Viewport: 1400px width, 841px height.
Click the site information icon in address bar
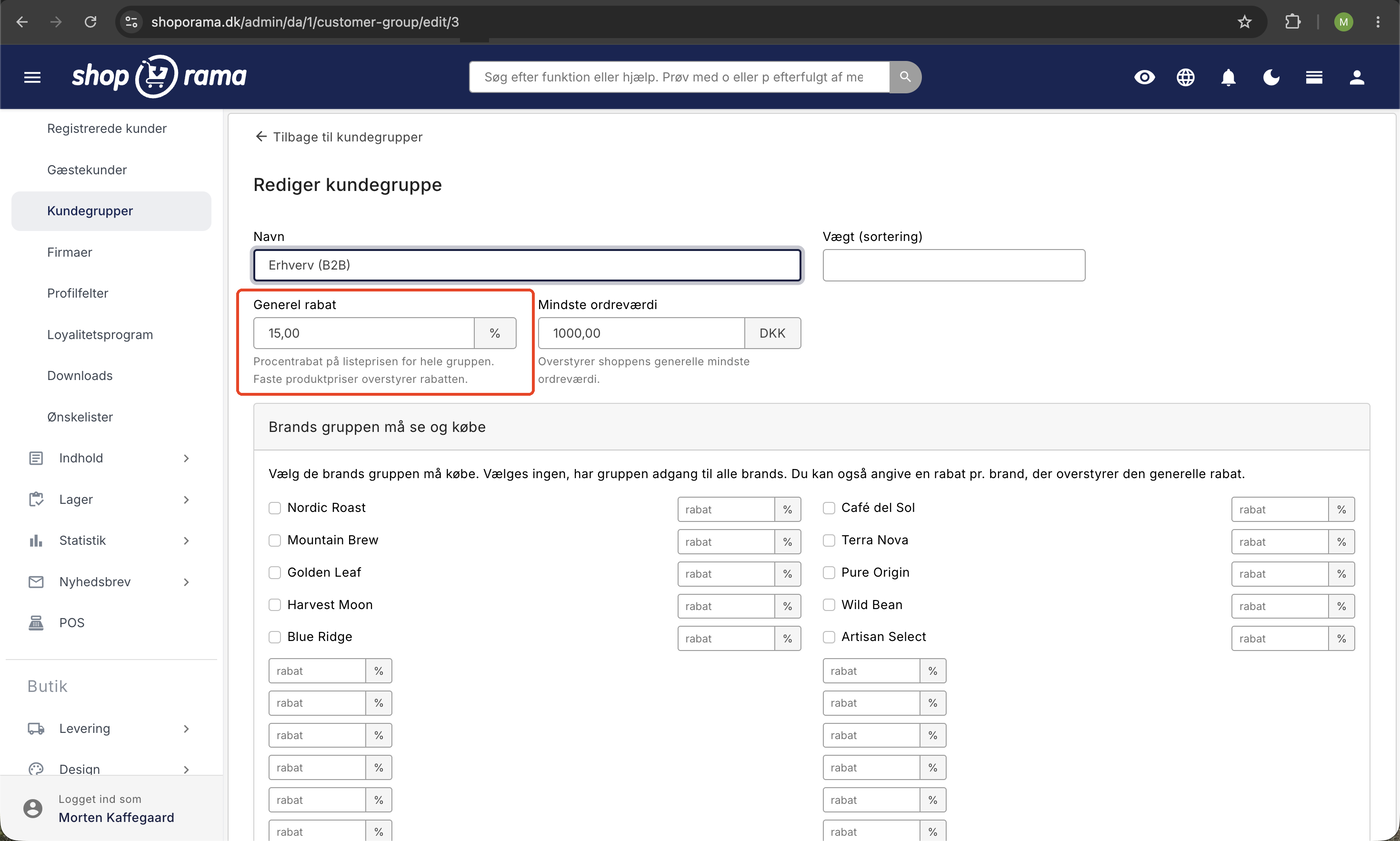[x=131, y=21]
